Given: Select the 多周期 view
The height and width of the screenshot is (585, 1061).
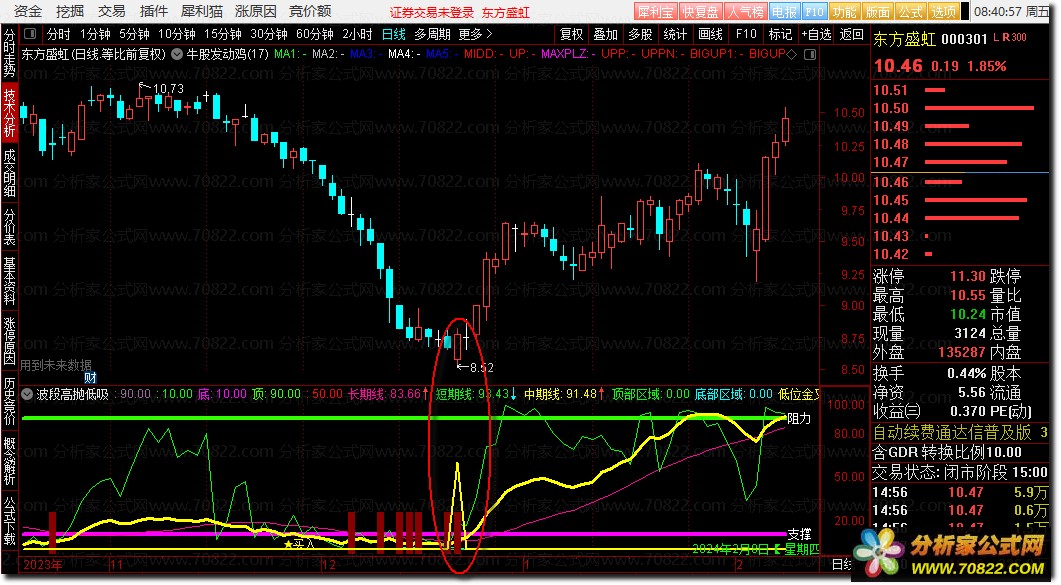Looking at the screenshot, I should coord(432,34).
